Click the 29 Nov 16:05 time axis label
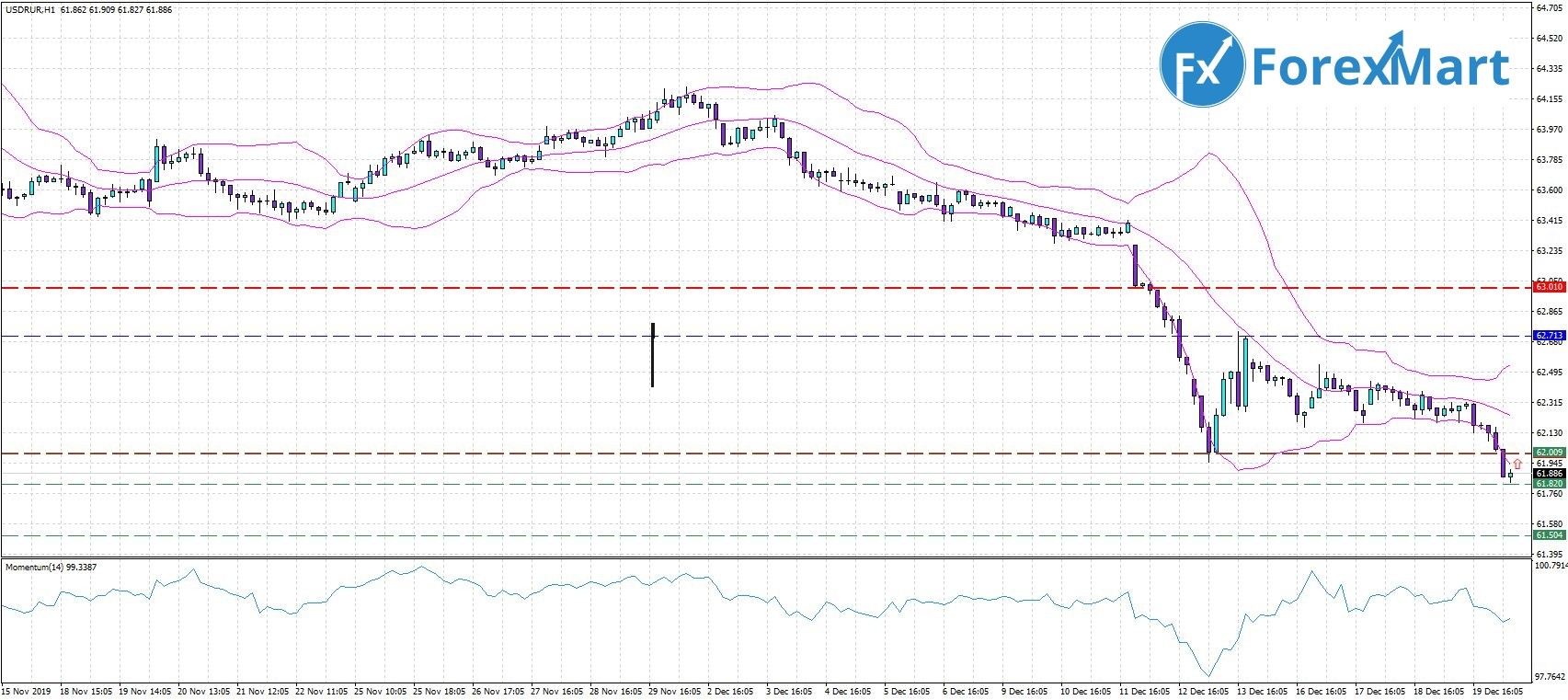 point(676,690)
